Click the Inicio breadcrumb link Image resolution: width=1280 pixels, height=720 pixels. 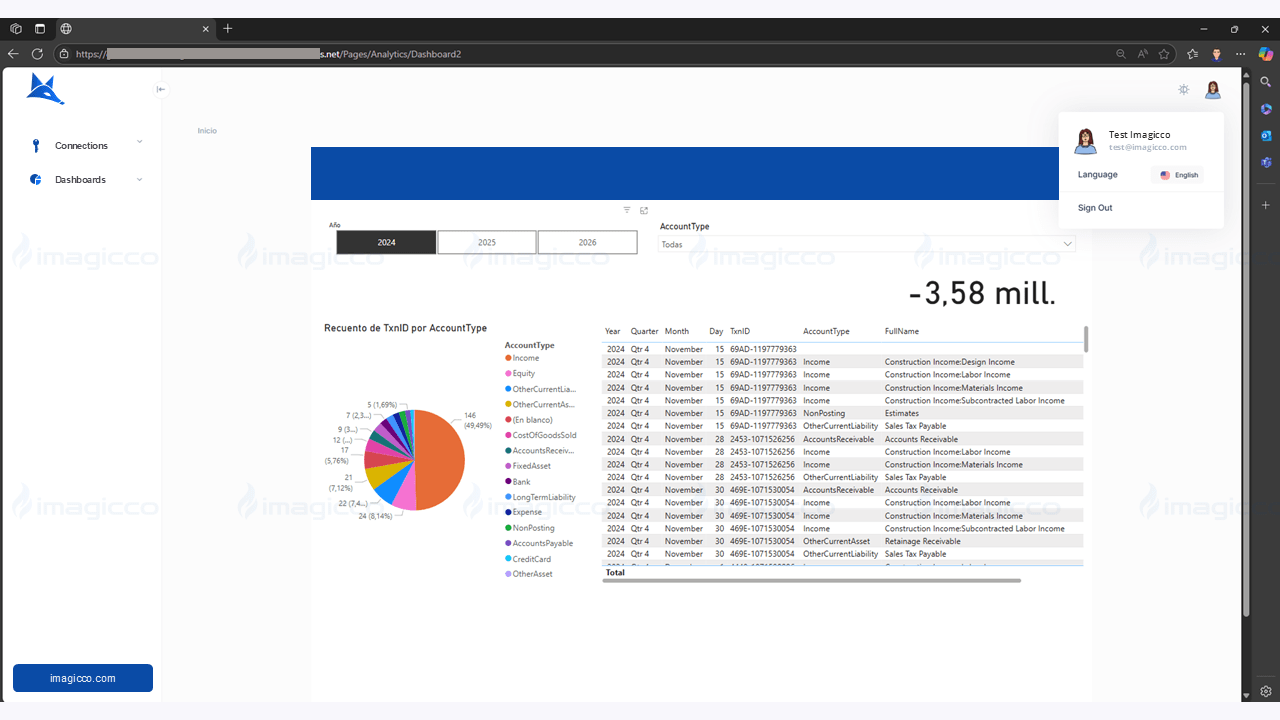[x=207, y=131]
